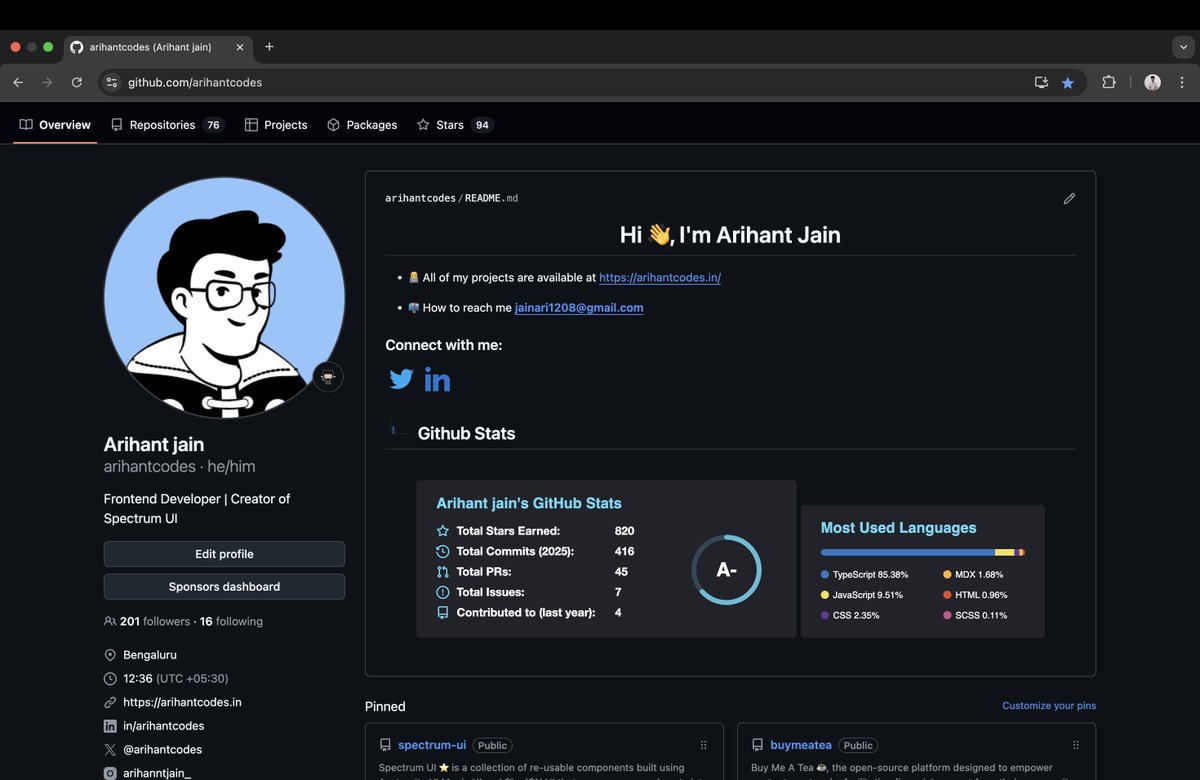Image resolution: width=1200 pixels, height=780 pixels.
Task: Open the in/arihantcodes LinkedIn sidebar link
Action: [163, 726]
